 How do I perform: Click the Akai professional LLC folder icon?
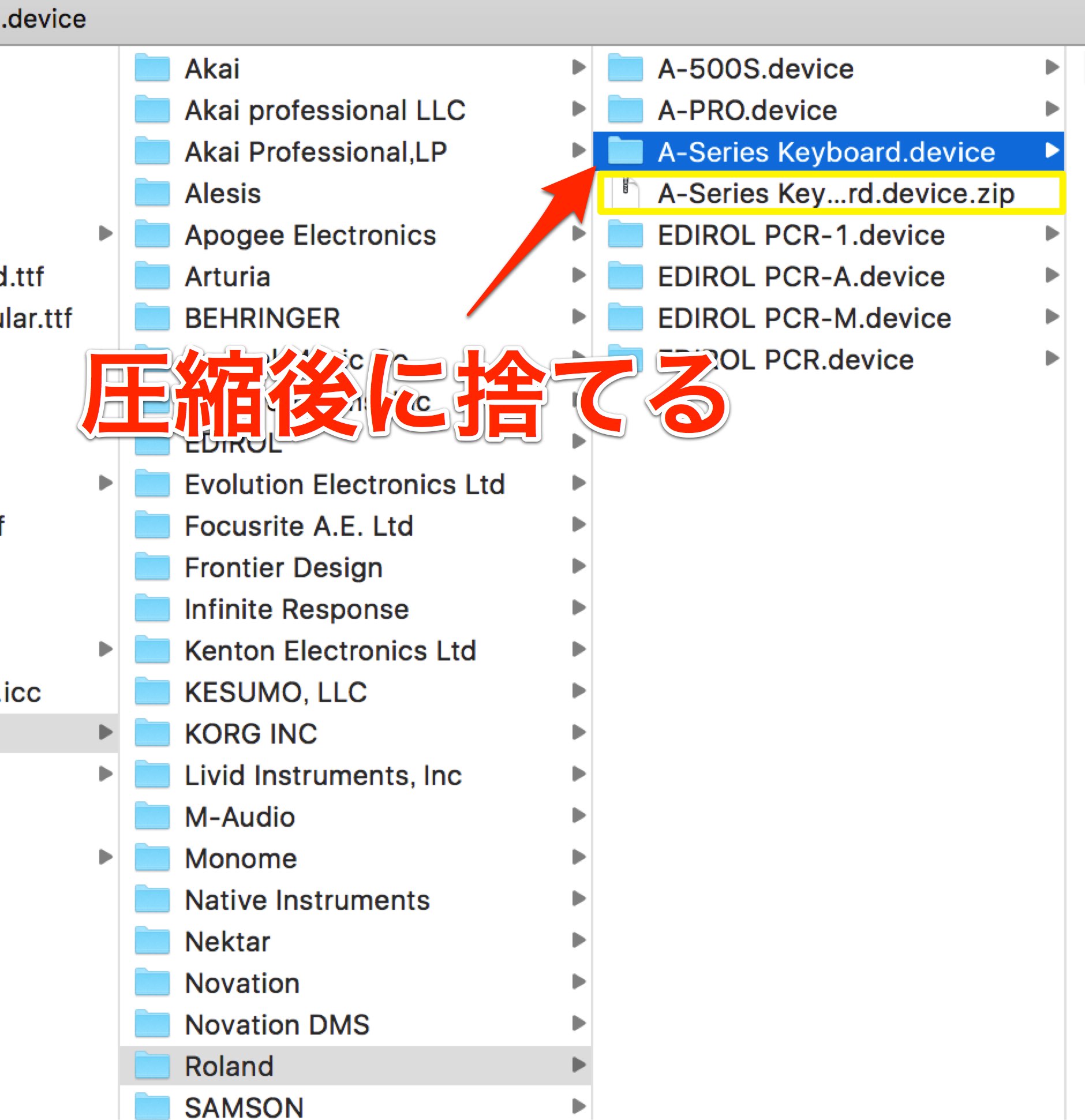[152, 110]
